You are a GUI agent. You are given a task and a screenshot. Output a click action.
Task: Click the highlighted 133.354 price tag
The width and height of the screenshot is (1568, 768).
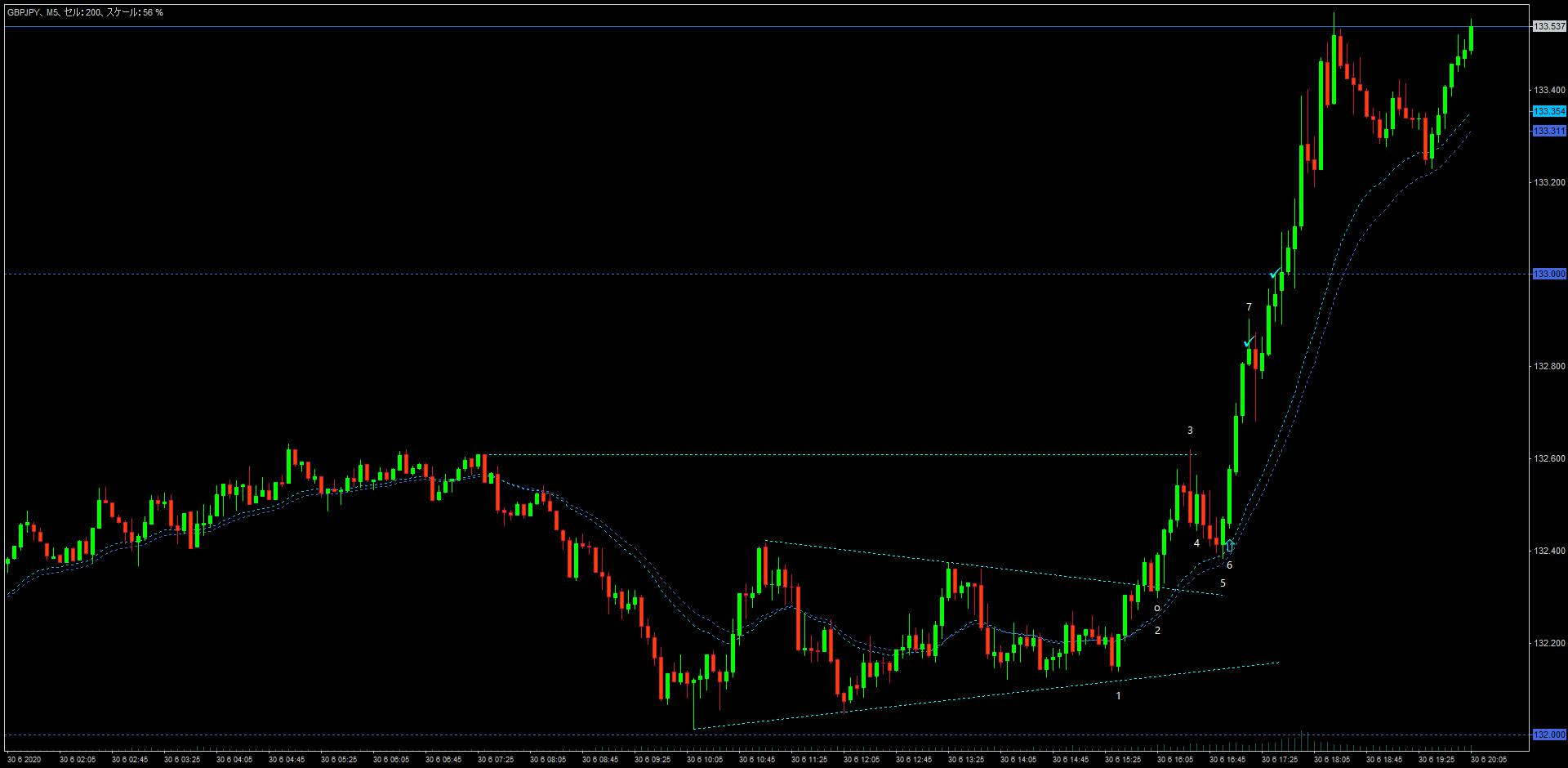tap(1549, 111)
